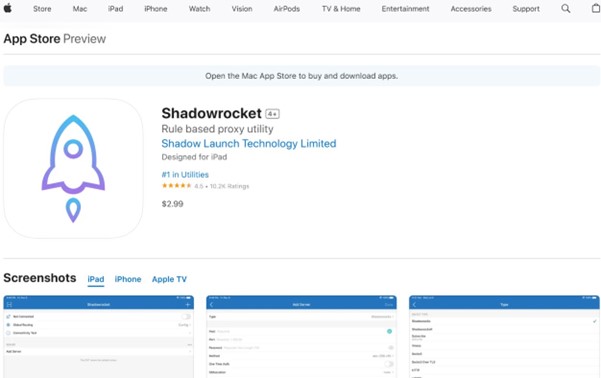601x378 pixels.
Task: Open the TV & Home menu
Action: click(341, 8)
